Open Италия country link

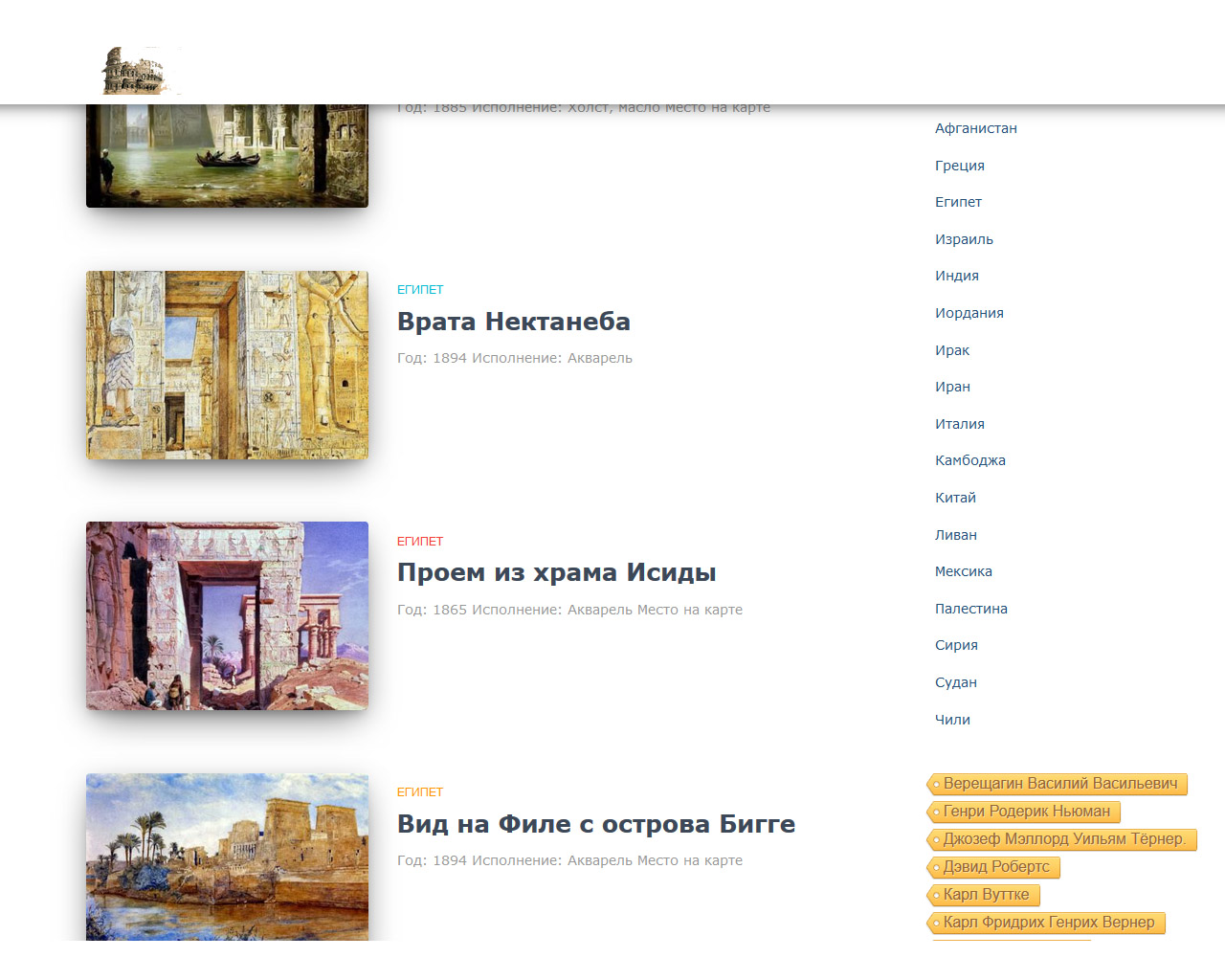point(960,424)
